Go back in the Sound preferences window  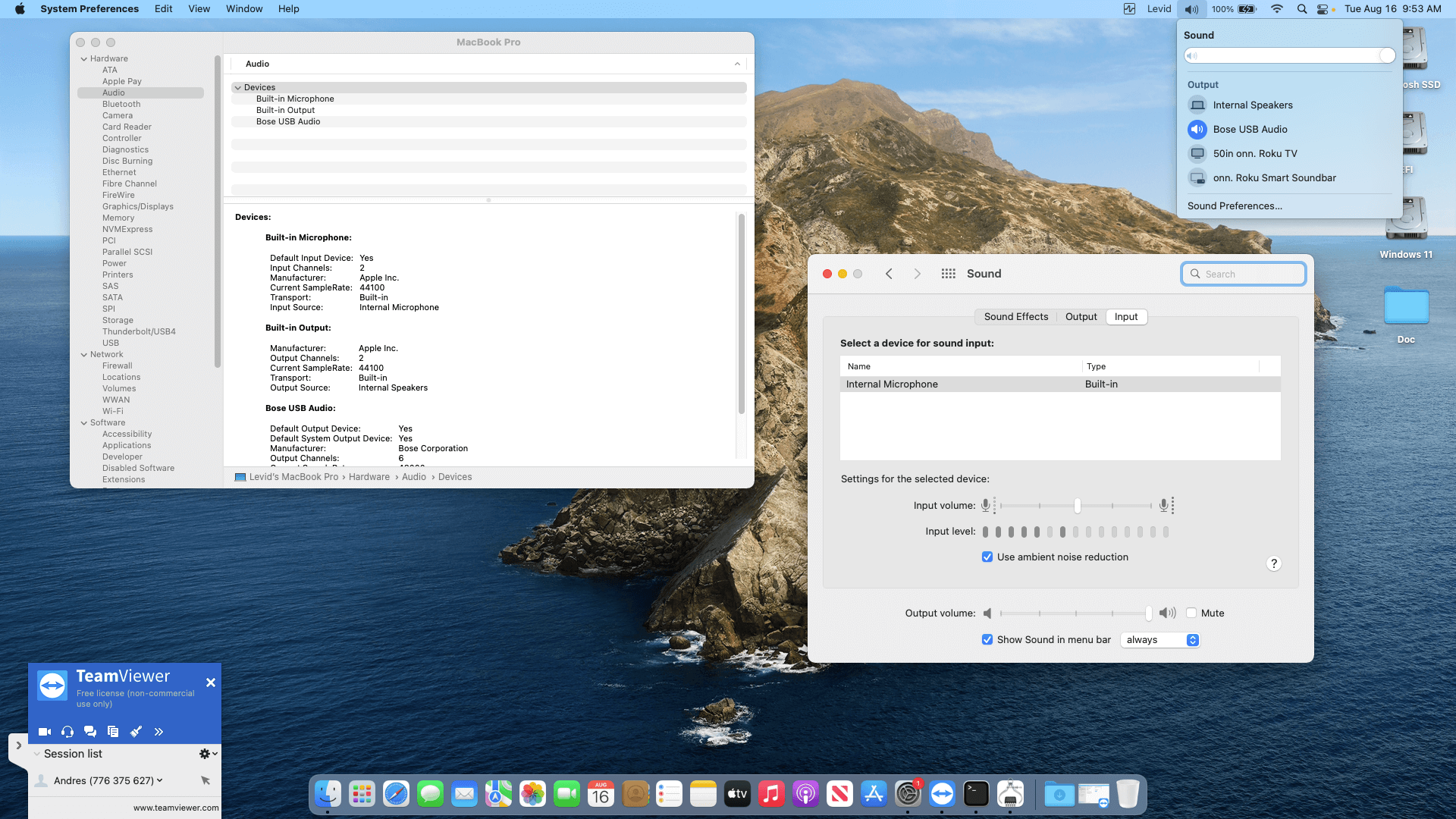pyautogui.click(x=889, y=274)
